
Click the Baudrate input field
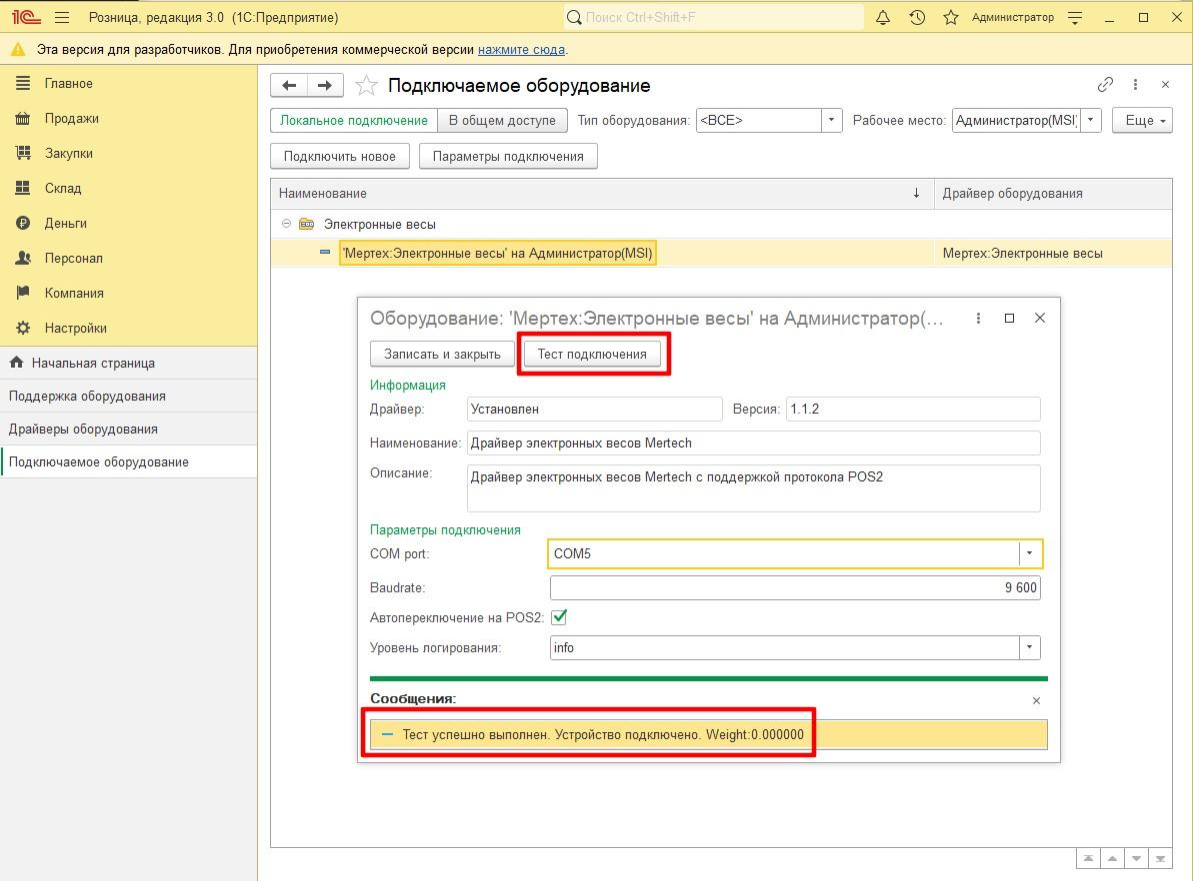point(794,588)
